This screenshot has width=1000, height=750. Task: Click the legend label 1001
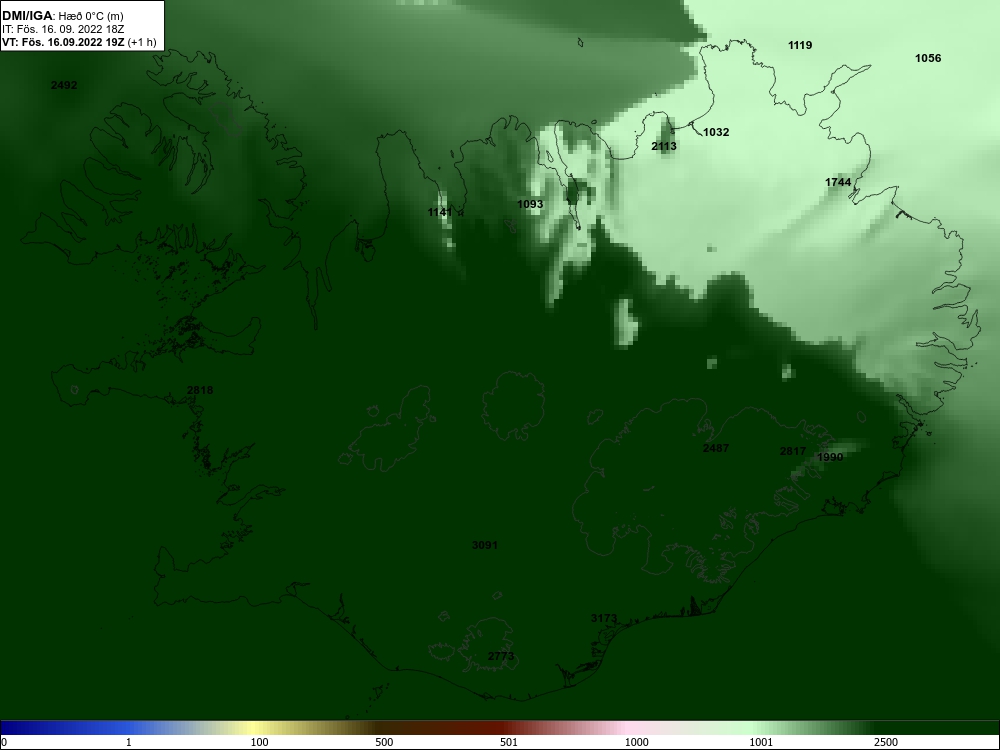pos(761,742)
